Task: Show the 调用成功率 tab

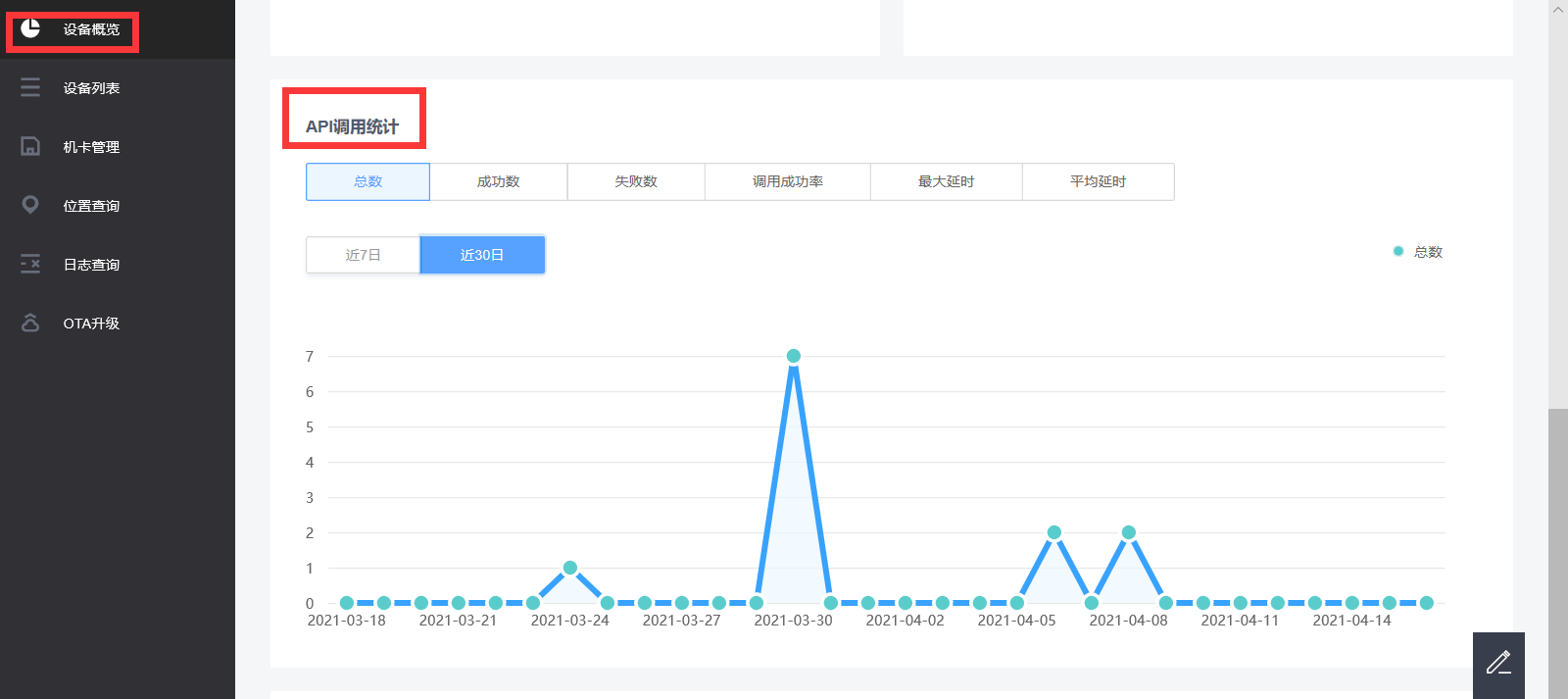Action: pos(788,181)
